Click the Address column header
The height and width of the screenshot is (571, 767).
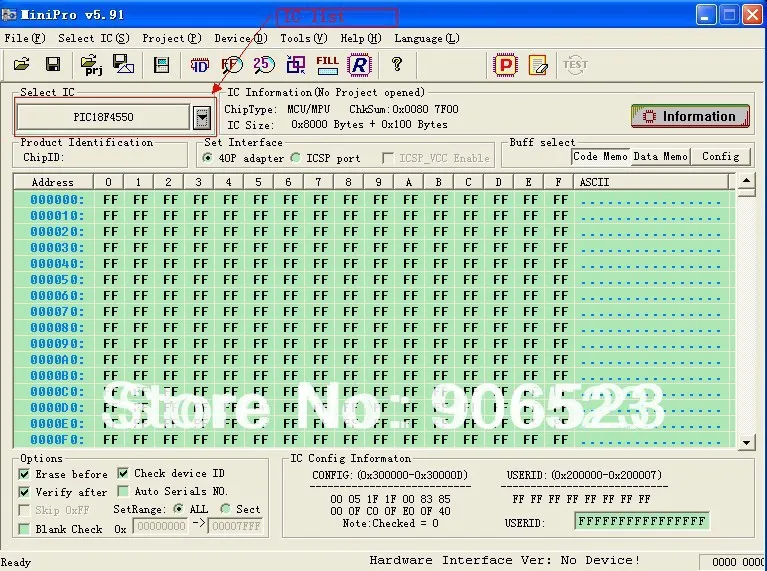tap(53, 182)
